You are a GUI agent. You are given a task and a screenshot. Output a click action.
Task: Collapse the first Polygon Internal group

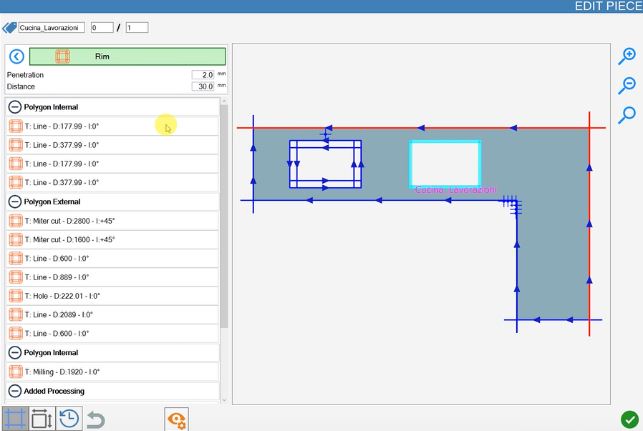(15, 107)
